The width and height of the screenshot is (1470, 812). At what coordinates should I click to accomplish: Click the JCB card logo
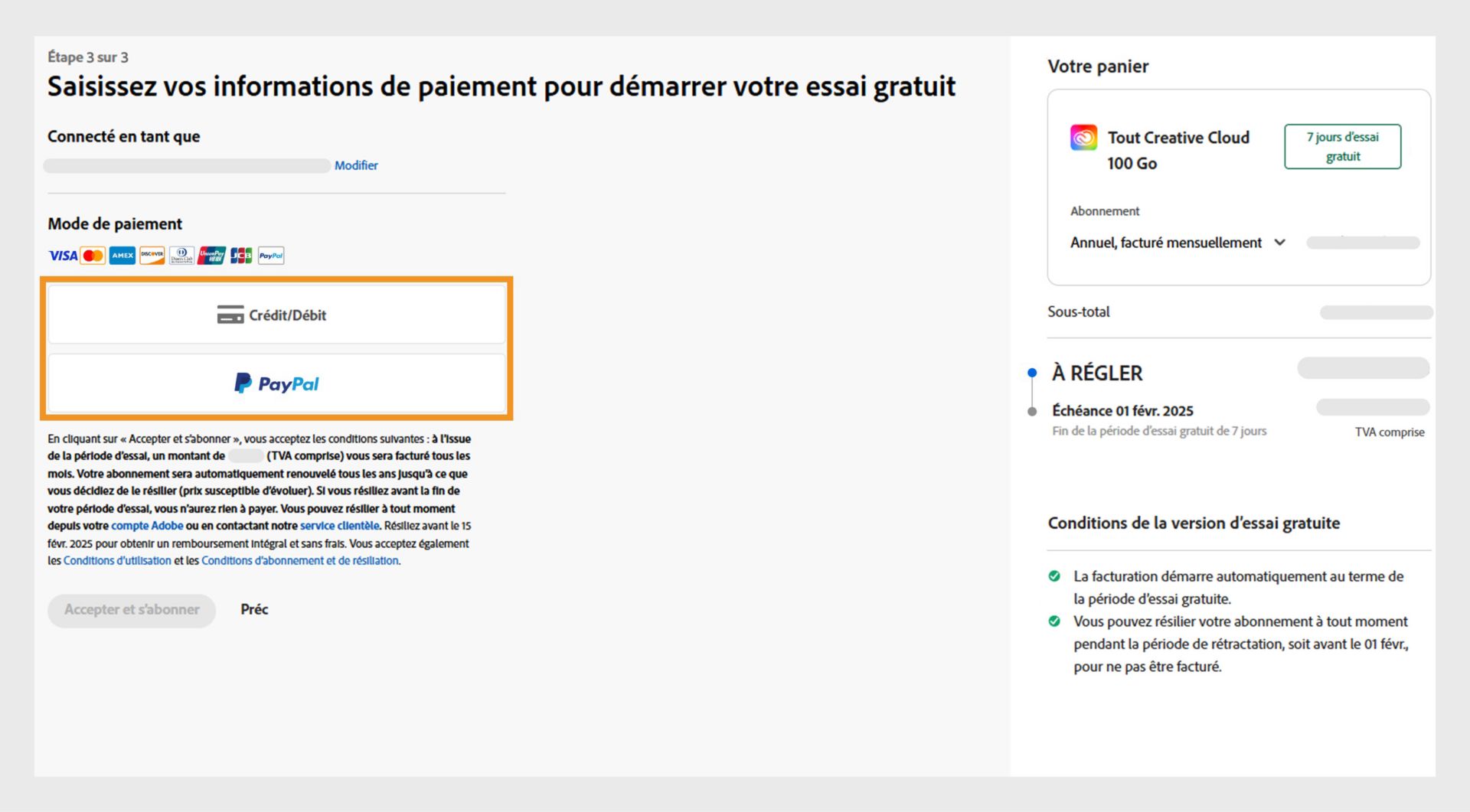(241, 256)
